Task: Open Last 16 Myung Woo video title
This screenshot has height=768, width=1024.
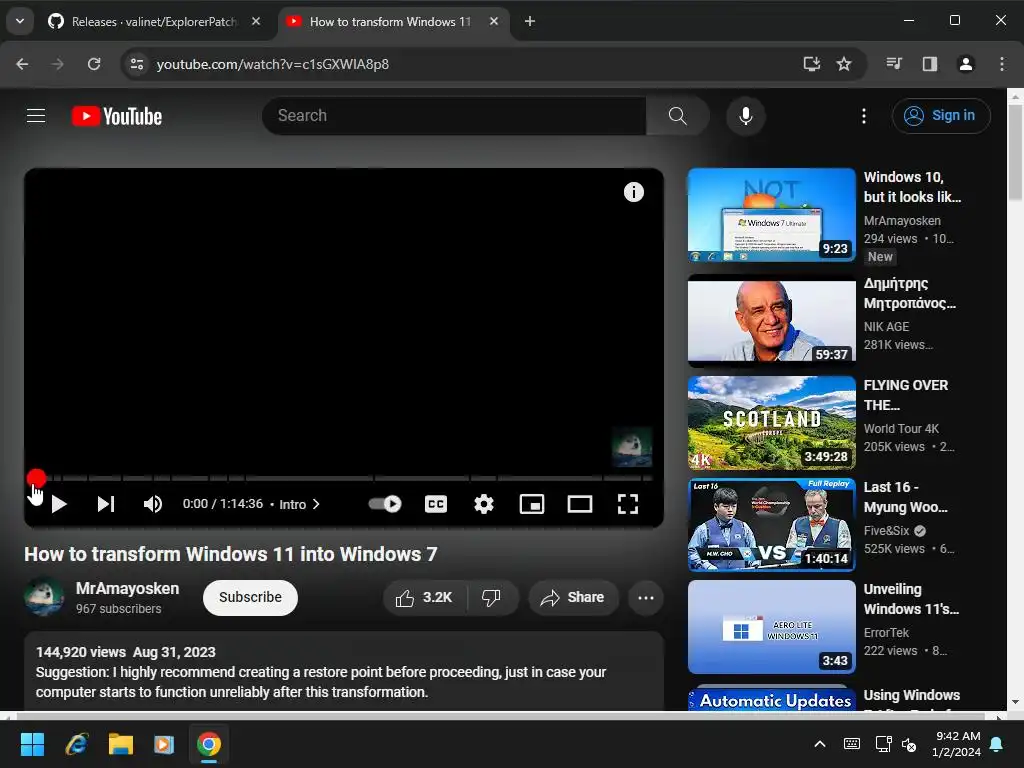Action: tap(905, 497)
